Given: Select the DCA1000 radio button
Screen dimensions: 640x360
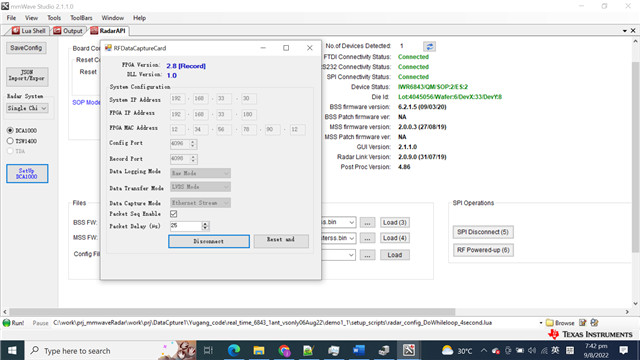Looking at the screenshot, I should coord(10,130).
